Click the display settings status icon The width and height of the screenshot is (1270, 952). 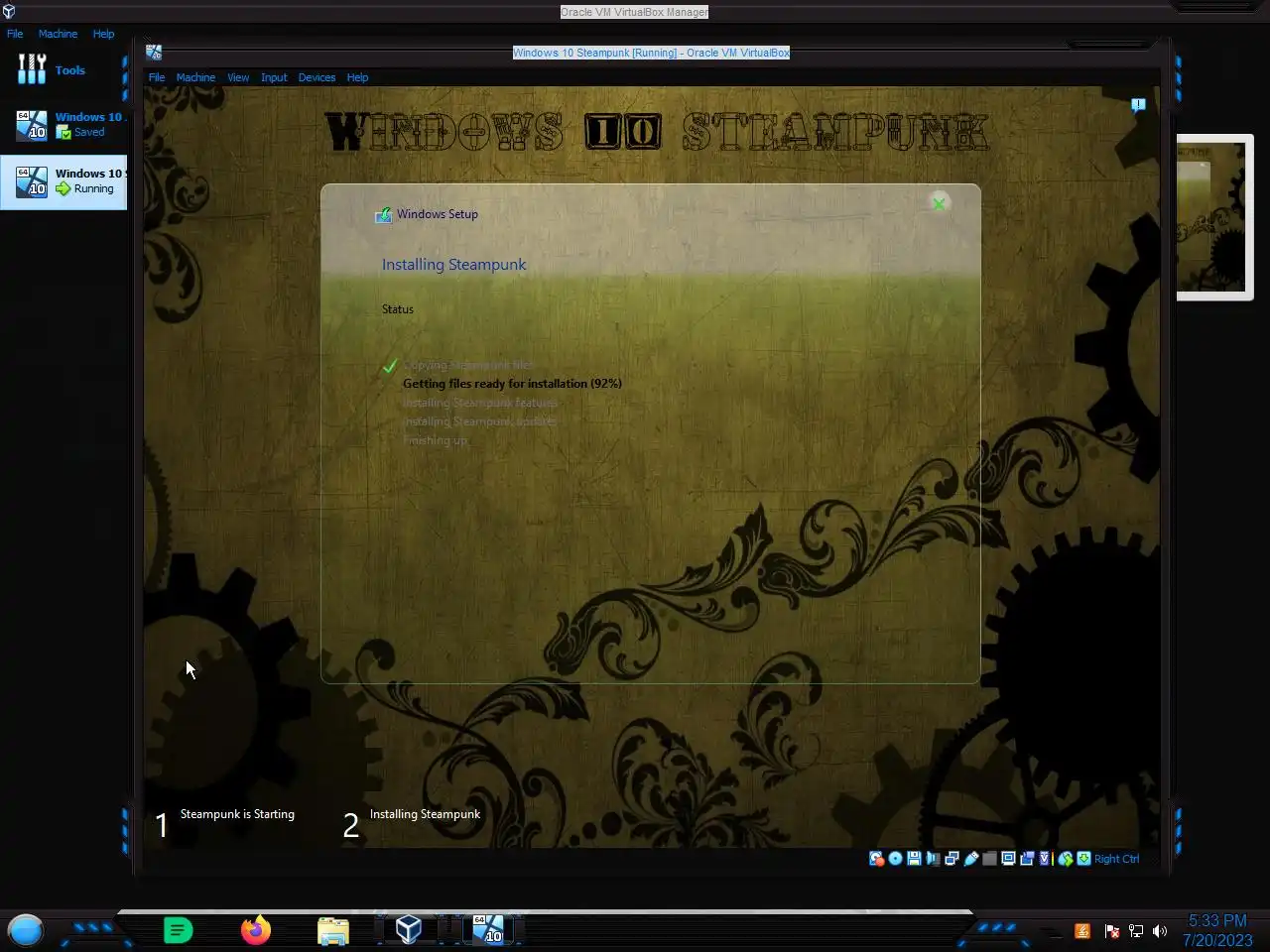click(1008, 859)
